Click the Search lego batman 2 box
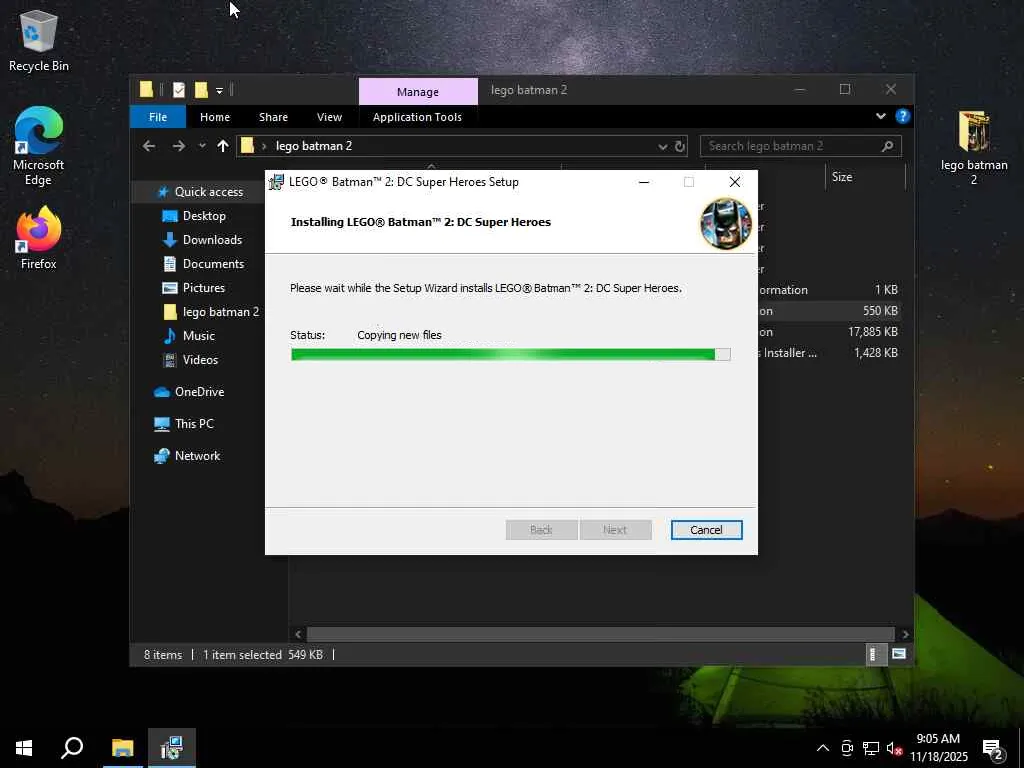 801,146
